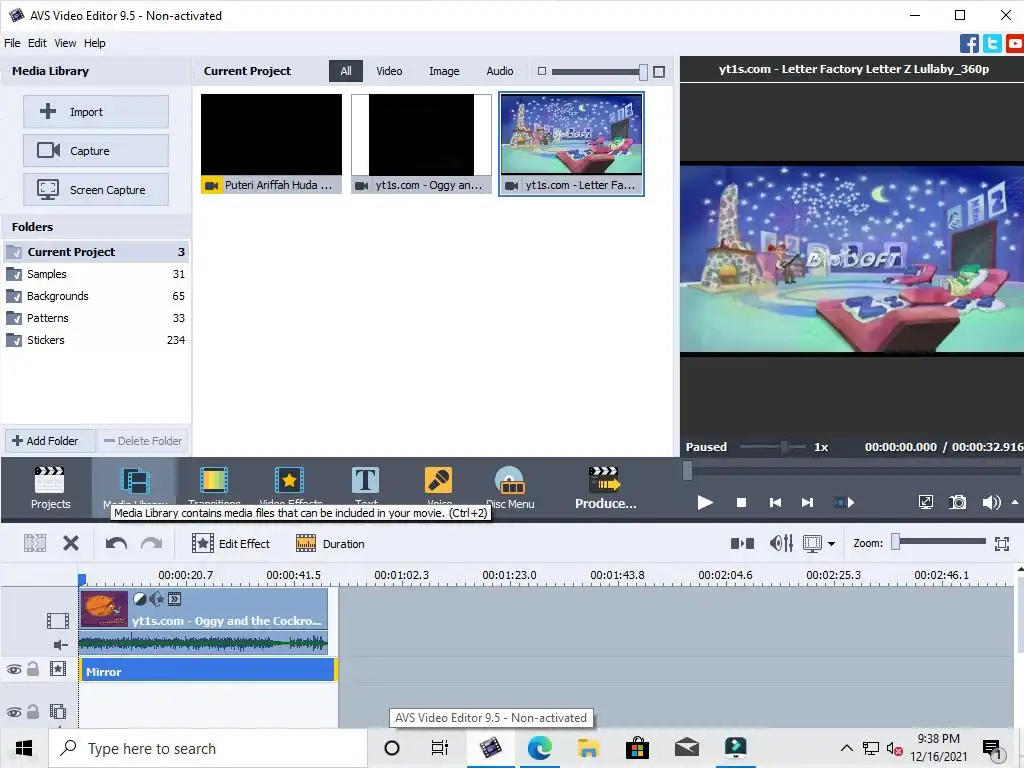This screenshot has width=1024, height=768.
Task: Open the Video Effects section
Action: [x=290, y=487]
